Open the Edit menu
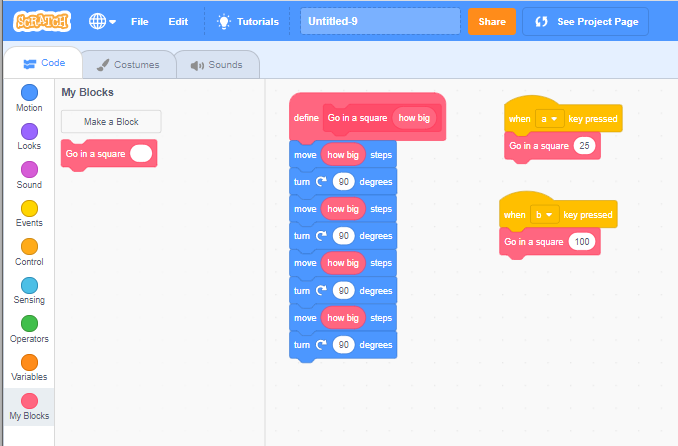 click(x=178, y=21)
